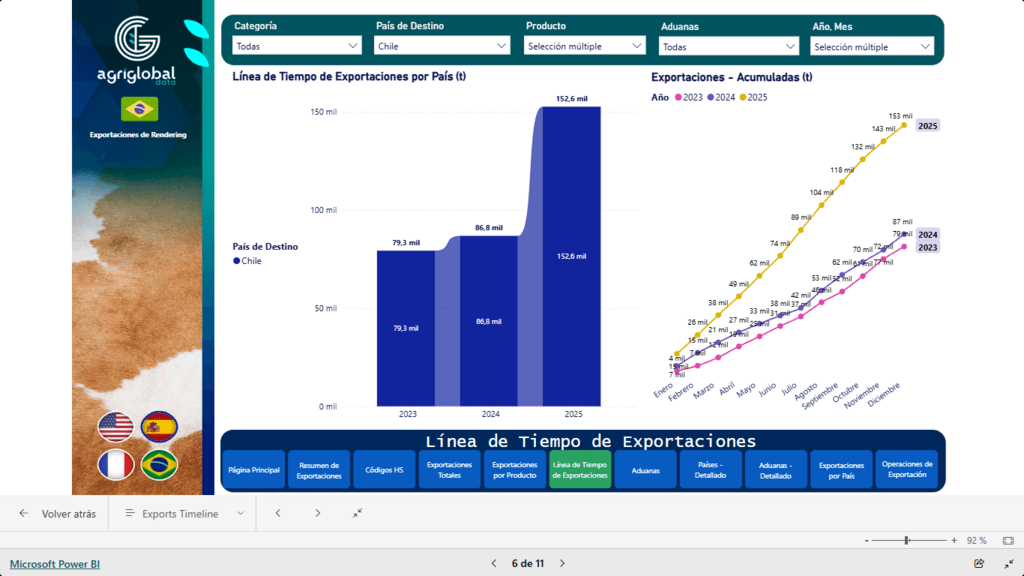This screenshot has width=1024, height=576.
Task: Open the Microsoft Power BI link
Action: point(55,564)
